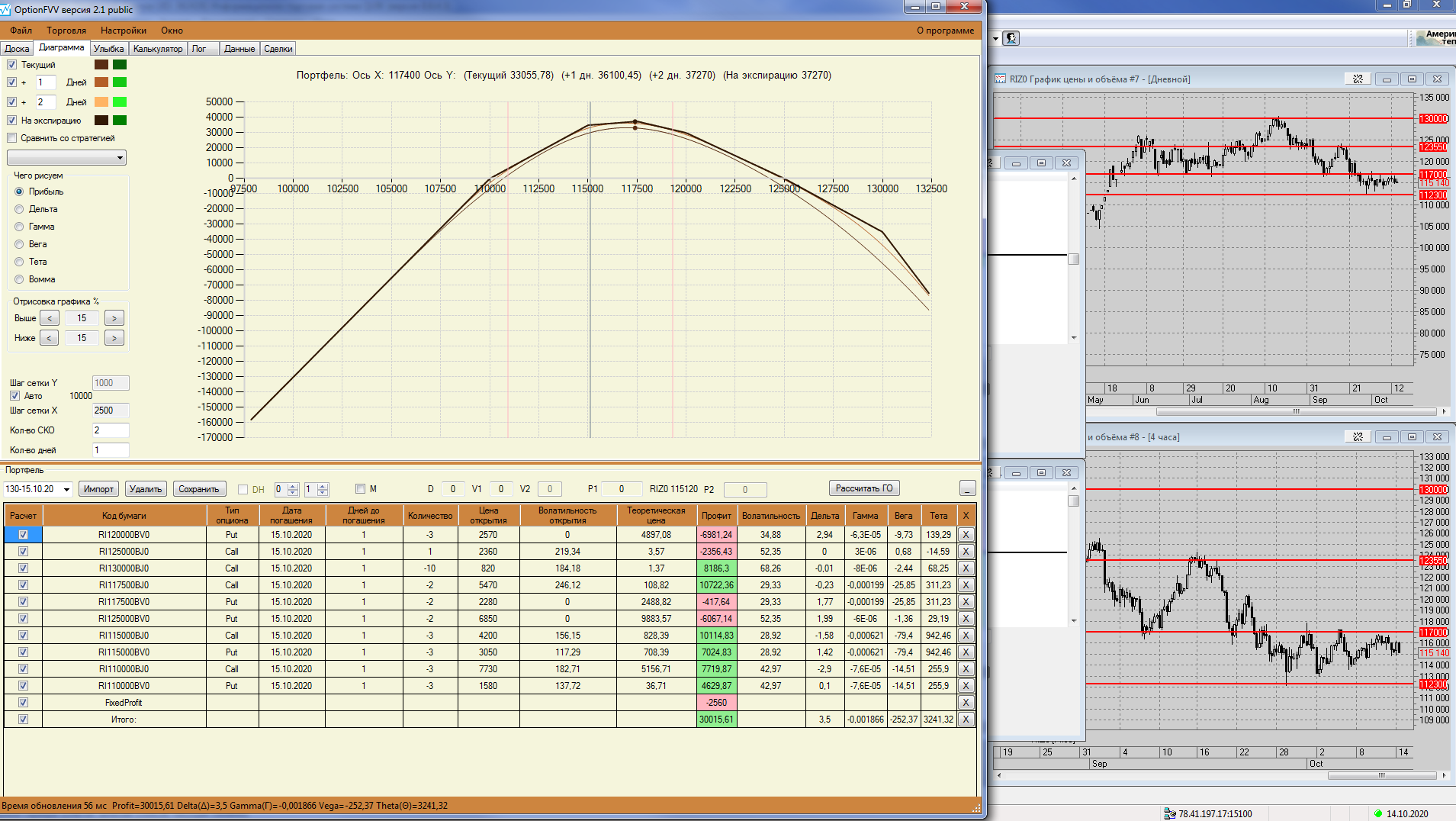Open the dropdown arrow beside the portrait icon
Screen dimensions: 1456x821
(x=996, y=38)
